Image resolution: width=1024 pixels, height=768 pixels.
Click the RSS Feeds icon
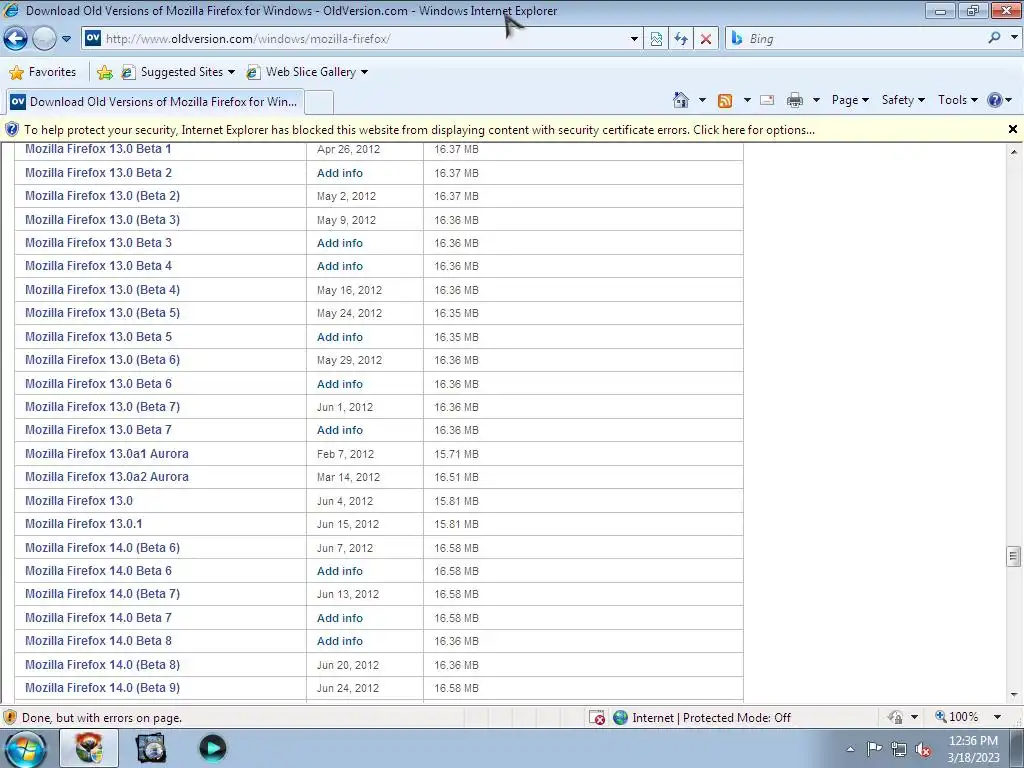pyautogui.click(x=725, y=101)
